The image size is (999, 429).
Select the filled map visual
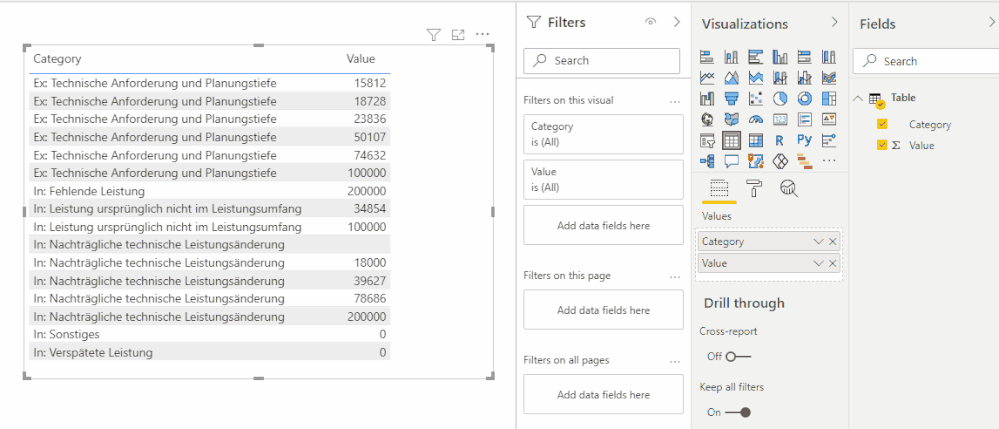click(731, 119)
